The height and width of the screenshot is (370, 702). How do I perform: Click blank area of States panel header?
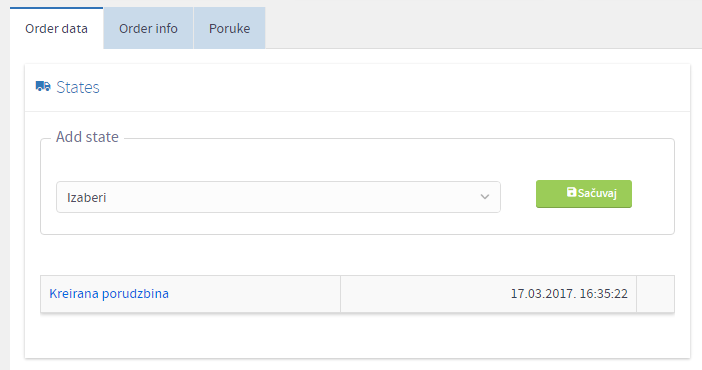394,87
